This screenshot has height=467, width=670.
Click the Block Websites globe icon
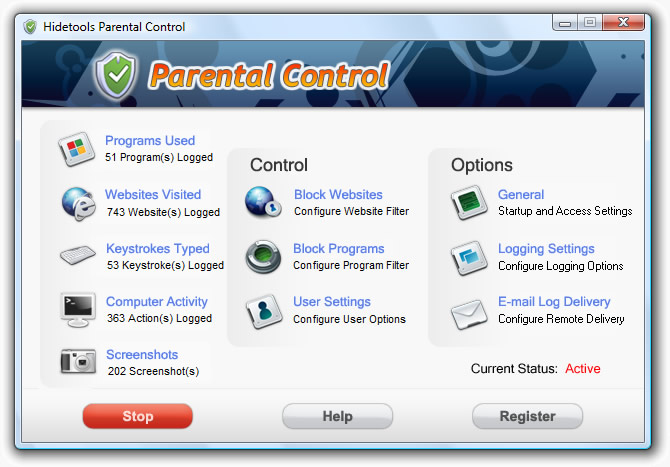point(263,202)
